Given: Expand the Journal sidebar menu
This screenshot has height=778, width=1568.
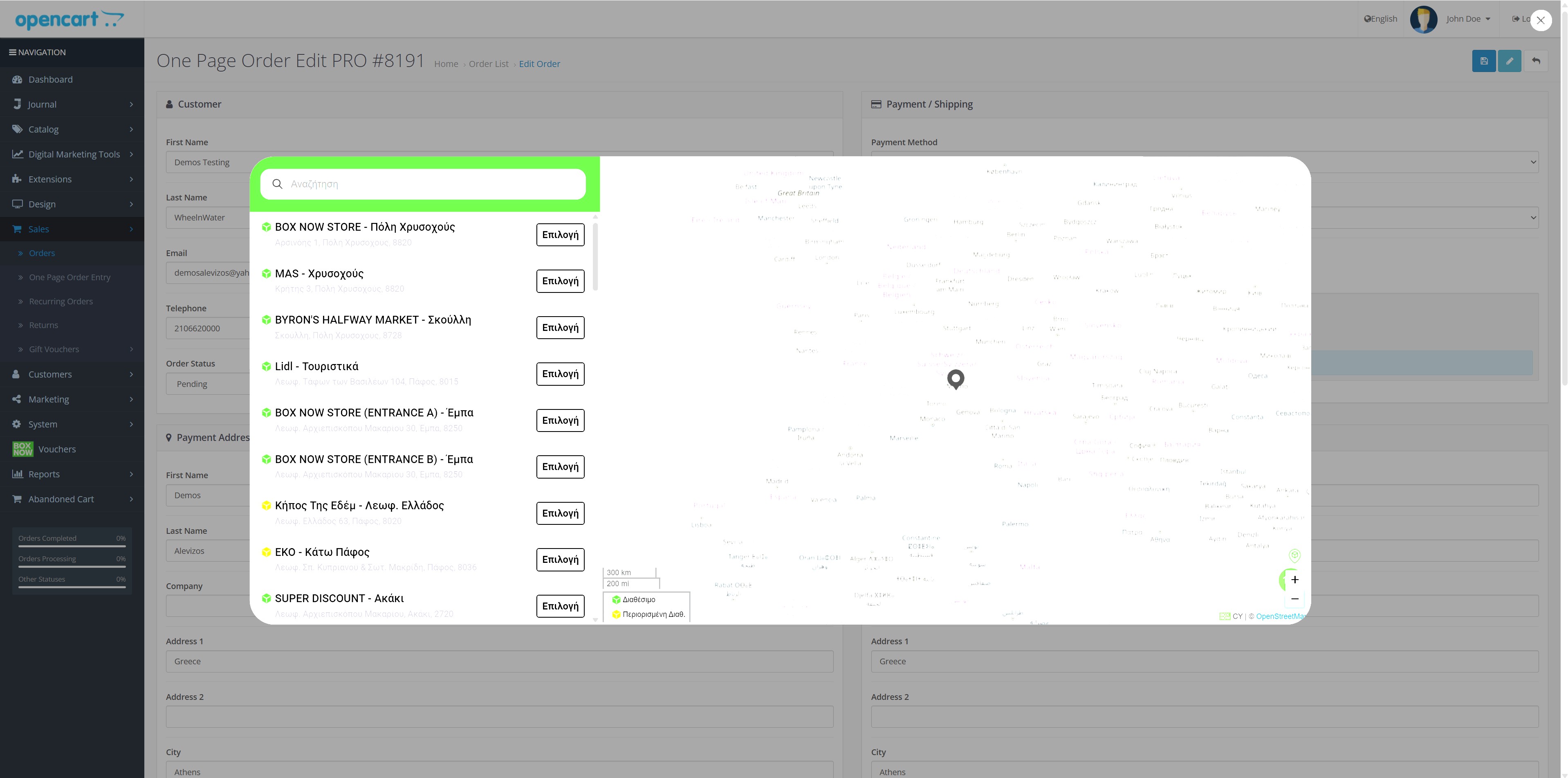Looking at the screenshot, I should click(72, 105).
